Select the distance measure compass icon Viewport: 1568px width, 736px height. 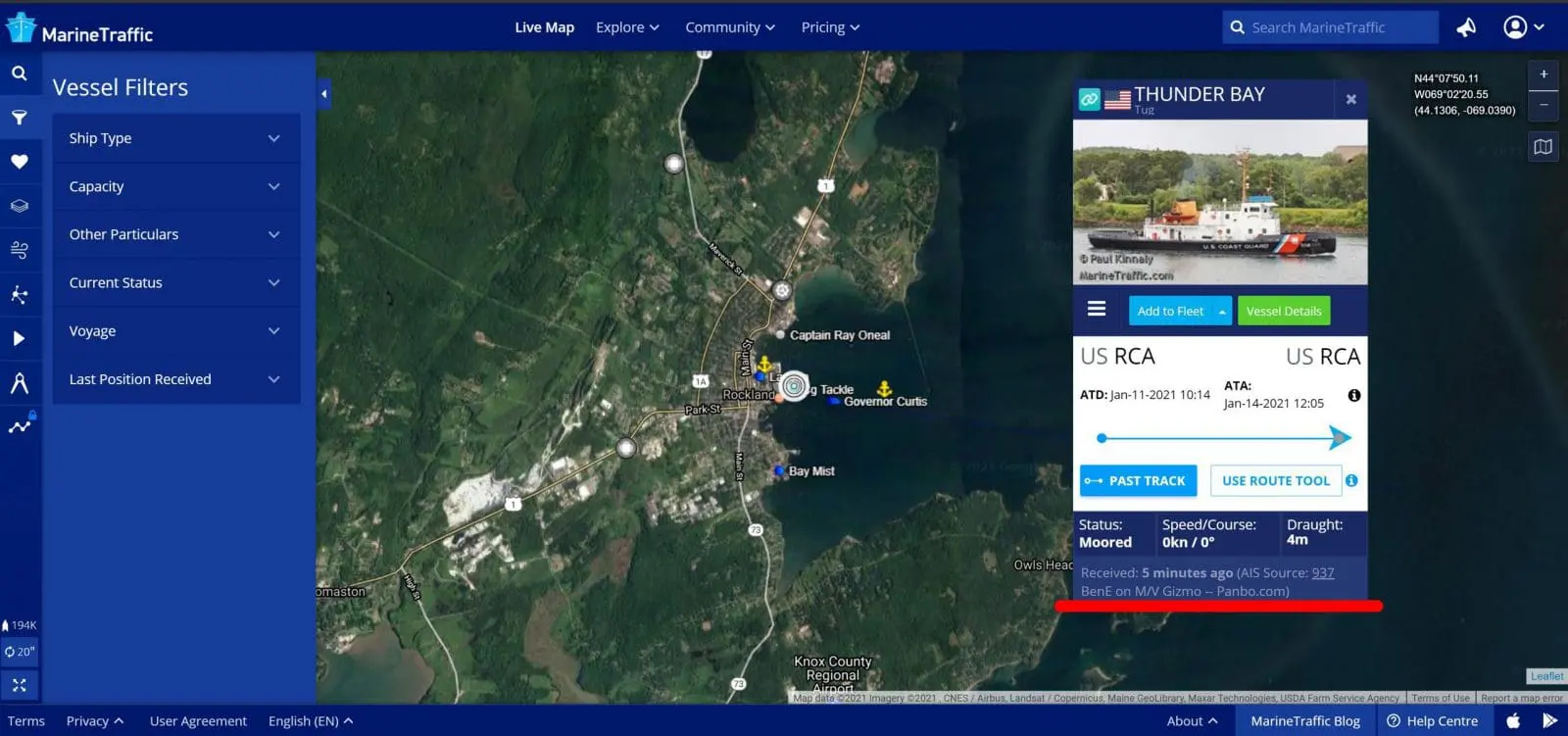(20, 382)
